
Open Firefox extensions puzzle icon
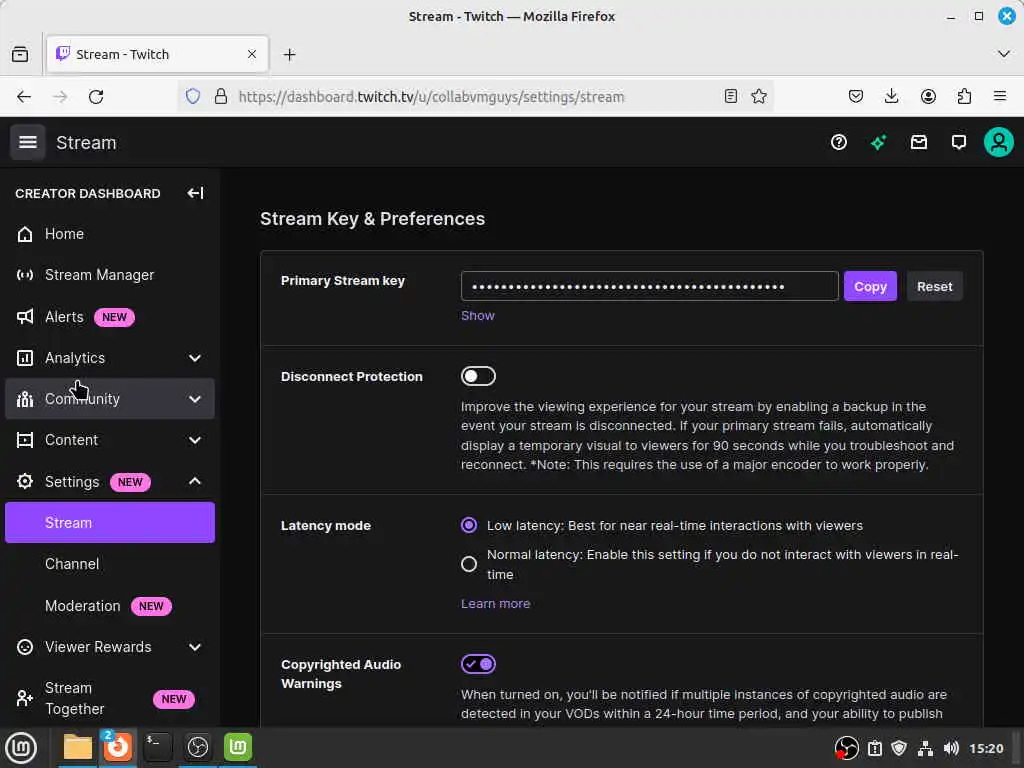[x=964, y=97]
